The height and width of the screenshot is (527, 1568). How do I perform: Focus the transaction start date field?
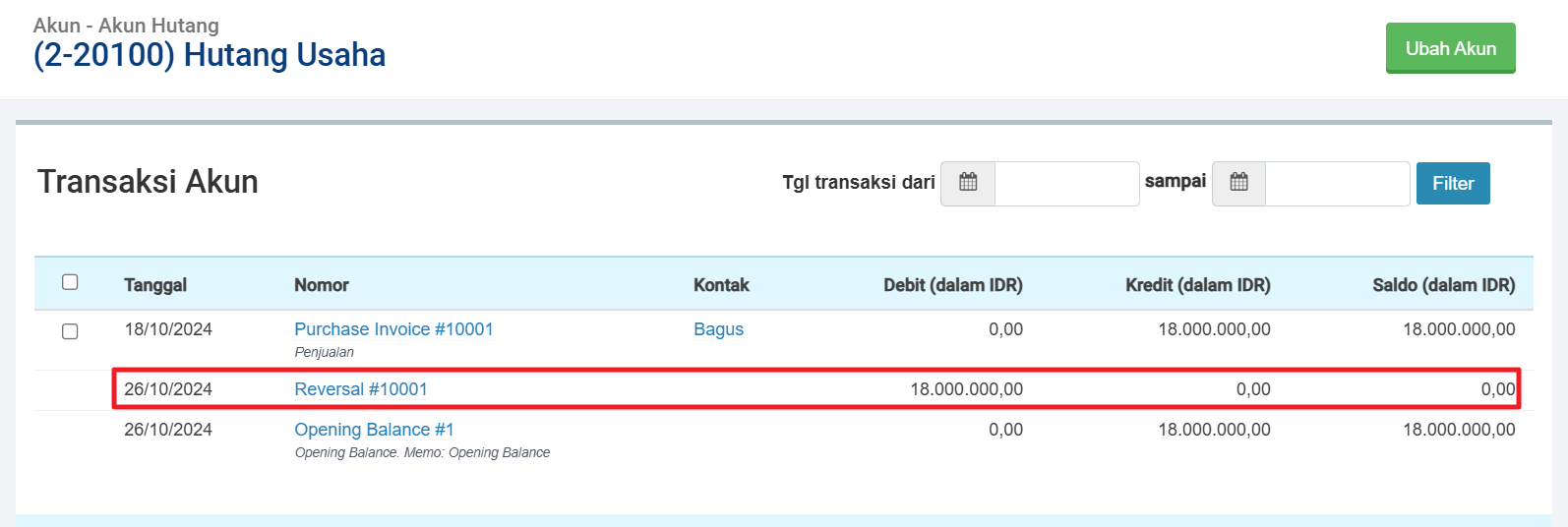click(x=1067, y=184)
